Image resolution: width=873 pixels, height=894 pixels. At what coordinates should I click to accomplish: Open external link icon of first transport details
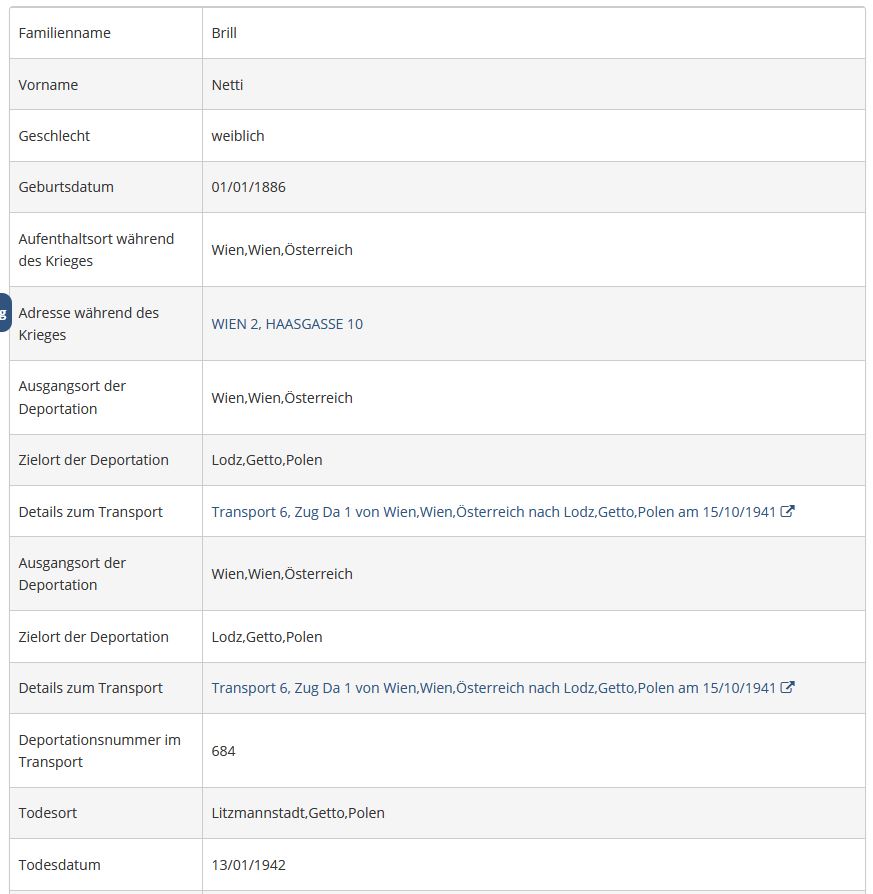(788, 511)
